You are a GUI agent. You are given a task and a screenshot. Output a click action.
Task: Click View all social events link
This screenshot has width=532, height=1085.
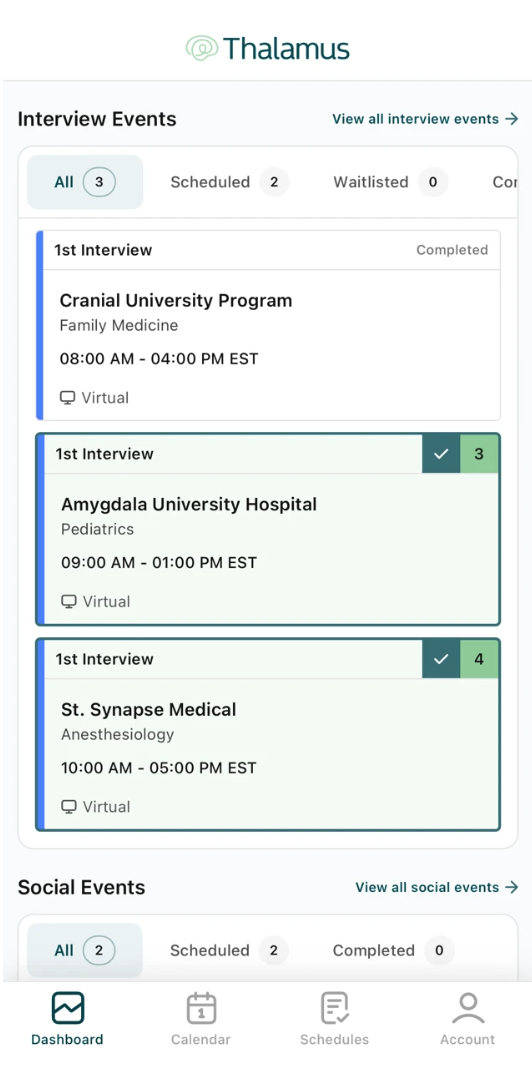point(437,887)
